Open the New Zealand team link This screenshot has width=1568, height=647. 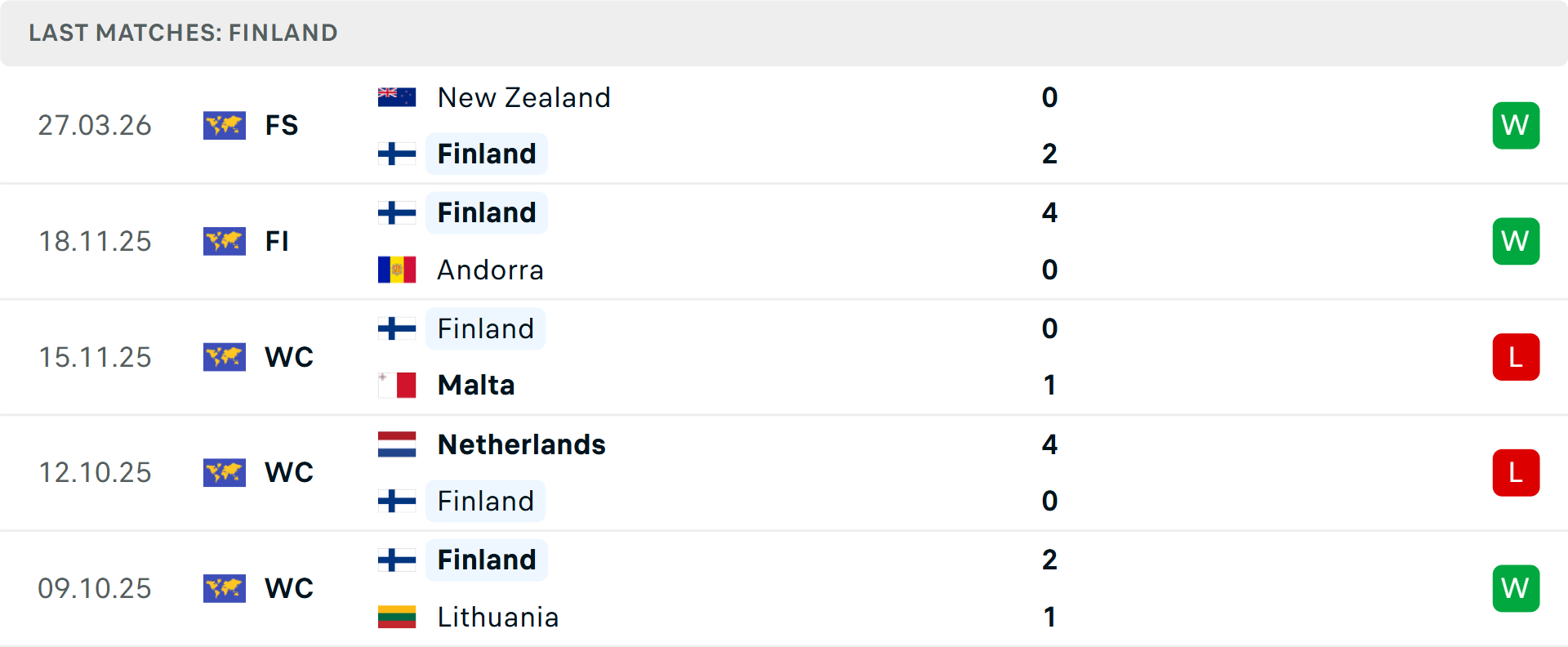click(523, 97)
